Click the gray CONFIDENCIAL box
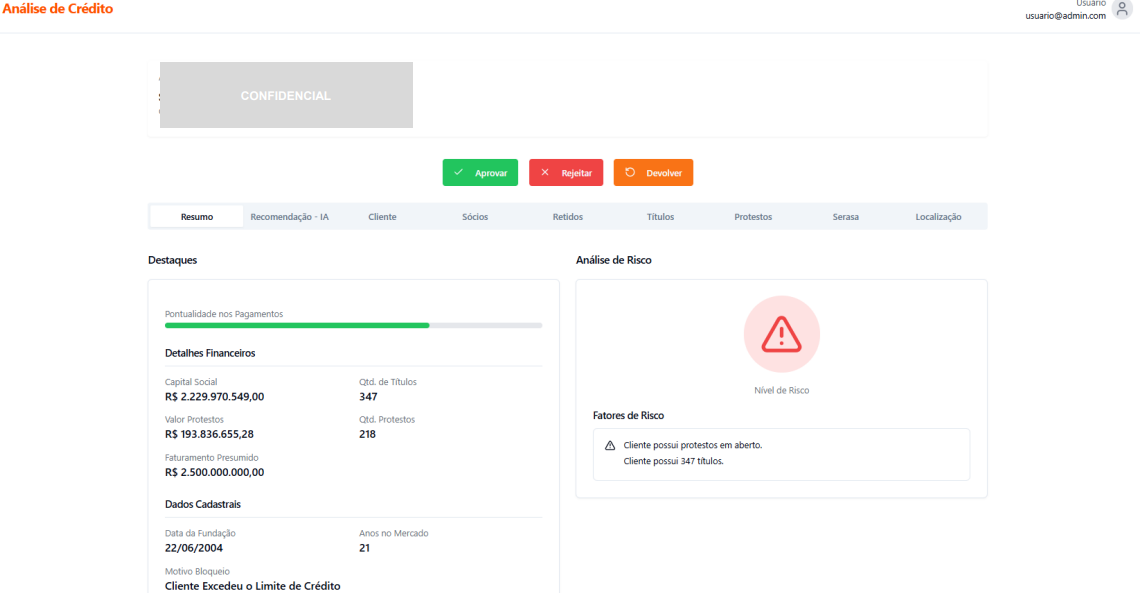Viewport: 1140px width, 593px height. tap(286, 95)
